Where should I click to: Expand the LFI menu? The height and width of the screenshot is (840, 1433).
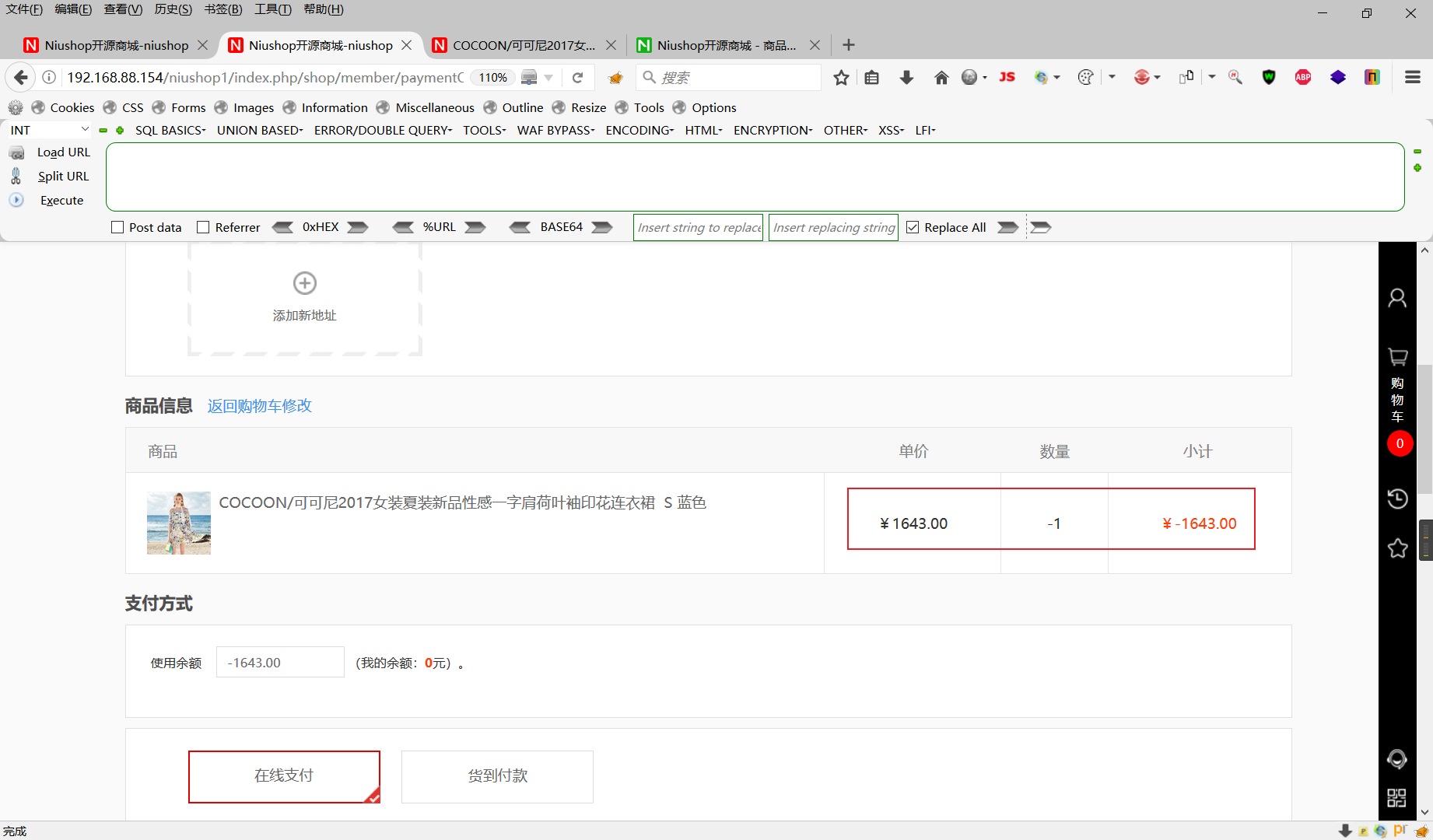tap(925, 130)
